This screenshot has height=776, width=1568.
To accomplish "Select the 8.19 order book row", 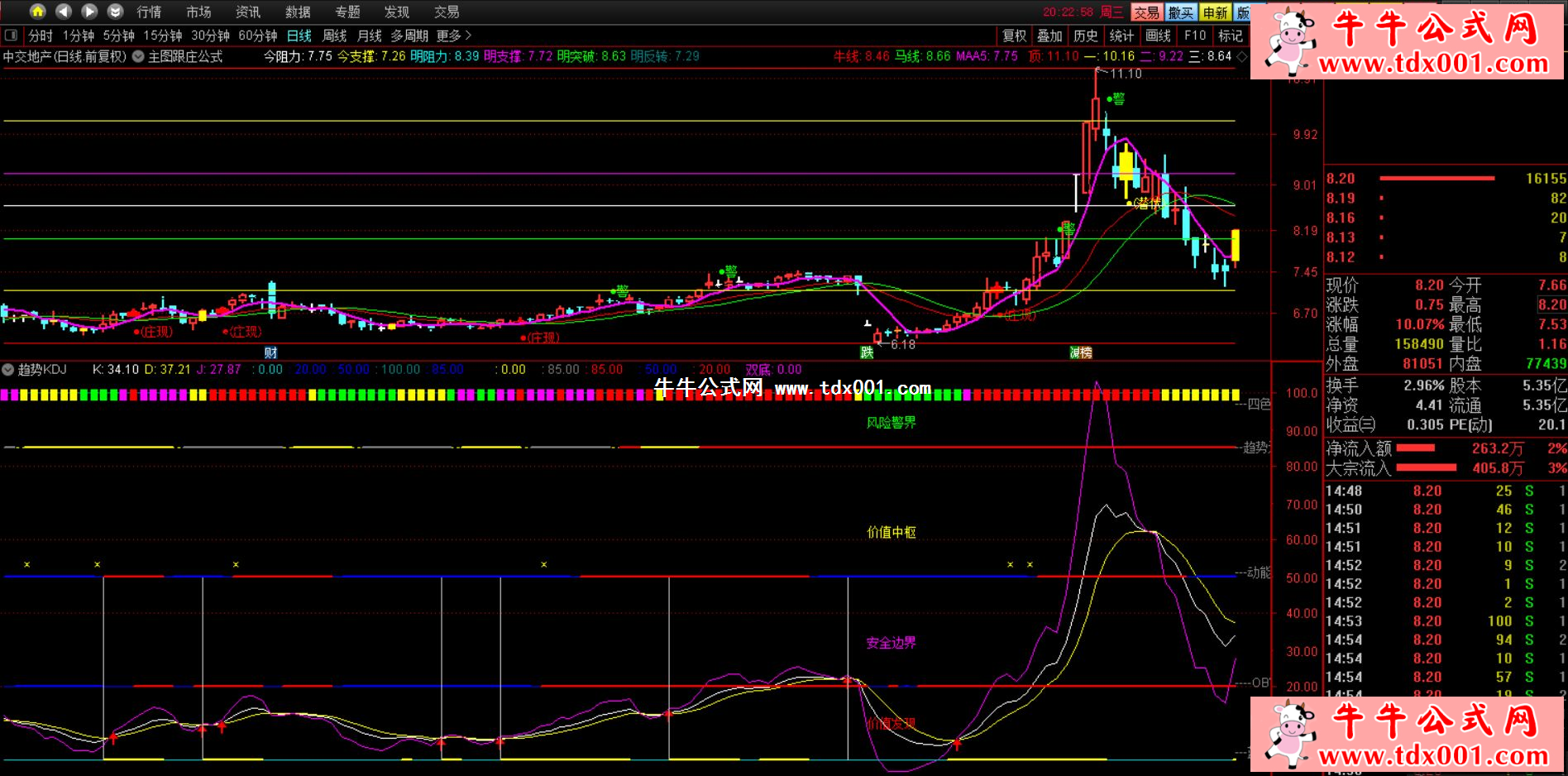I will pos(1446,198).
